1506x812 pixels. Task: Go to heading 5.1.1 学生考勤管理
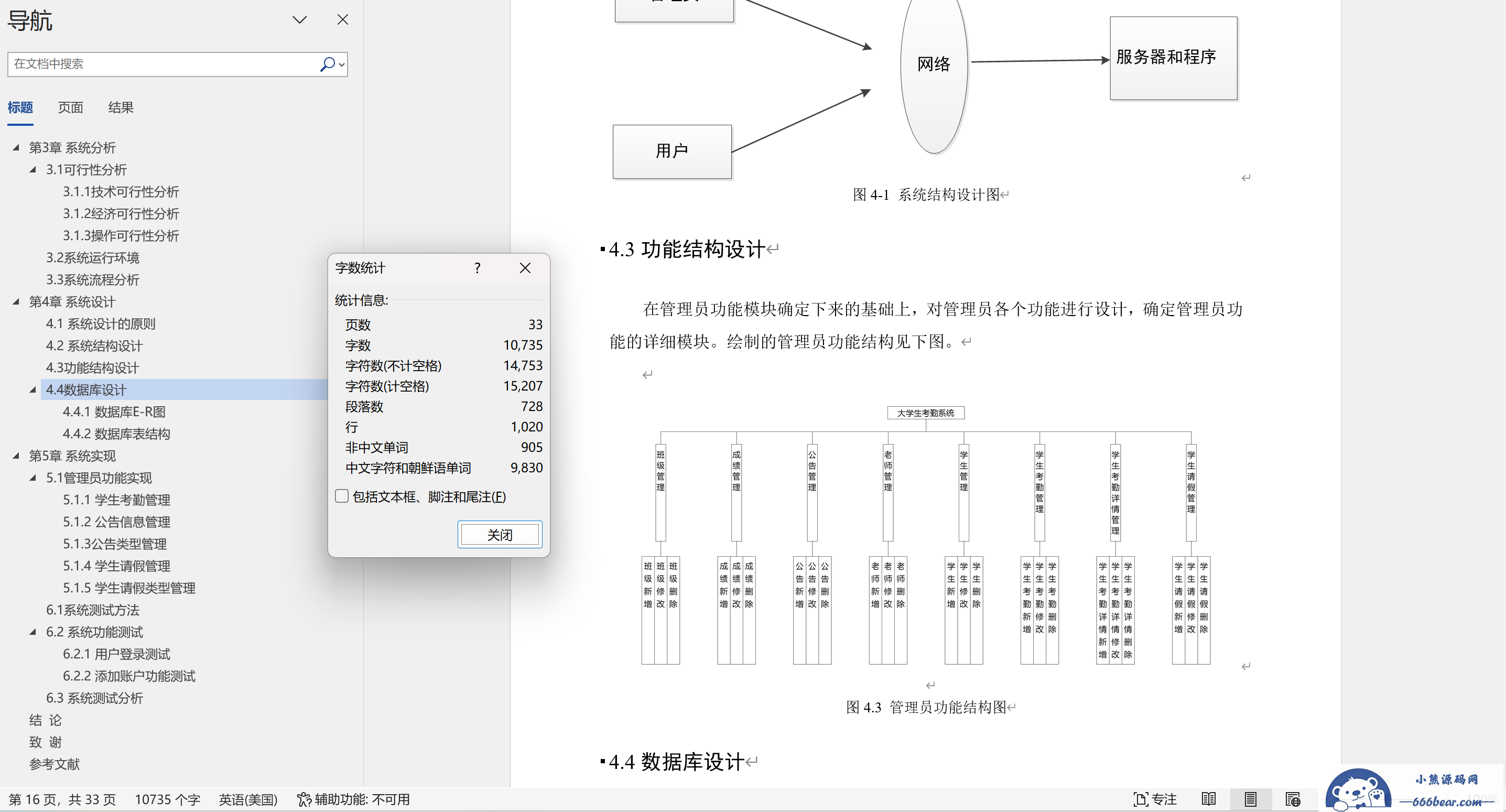pyautogui.click(x=116, y=500)
